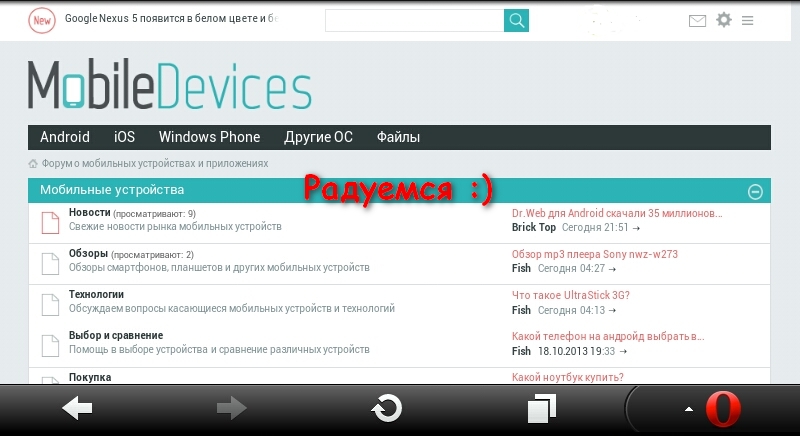
Task: Focus the search input field
Action: (x=414, y=20)
